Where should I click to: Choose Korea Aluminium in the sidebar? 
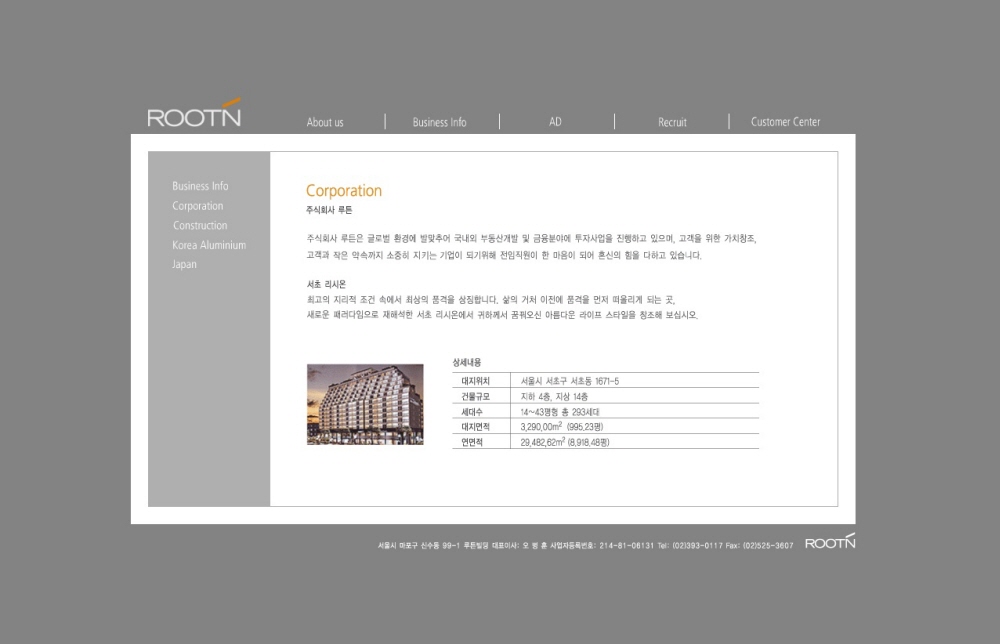pyautogui.click(x=209, y=245)
